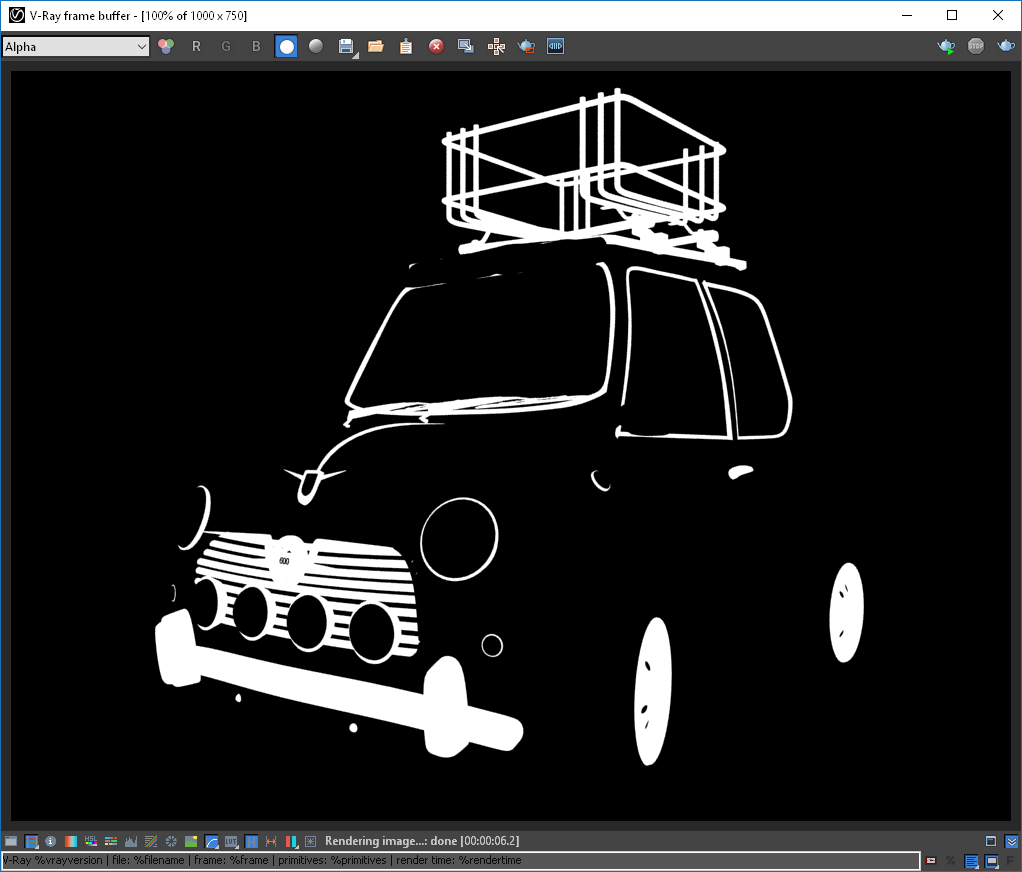Open the Alpha channel dropdown
The width and height of the screenshot is (1022, 872).
(76, 46)
